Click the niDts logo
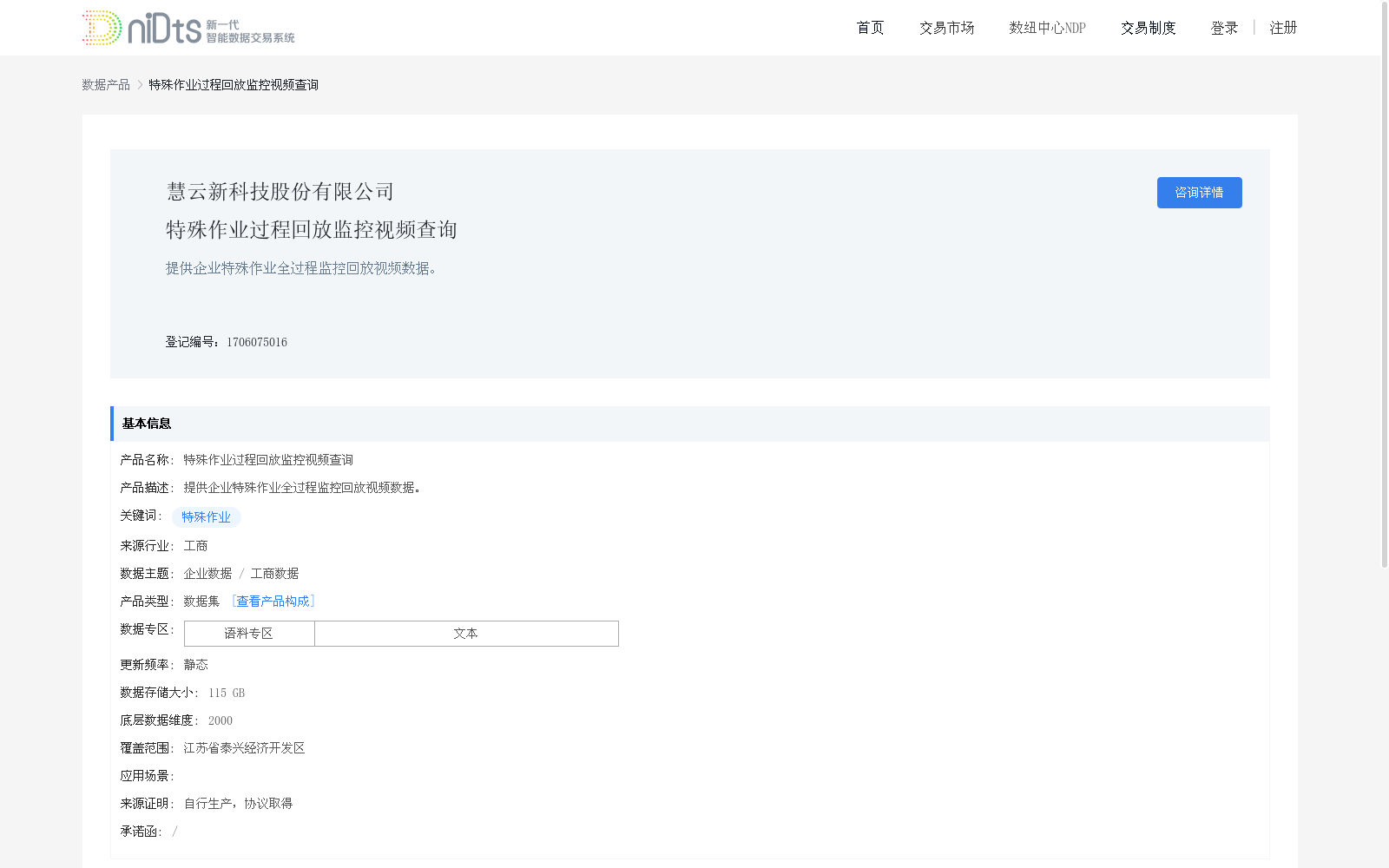This screenshot has width=1389, height=868. point(188,28)
